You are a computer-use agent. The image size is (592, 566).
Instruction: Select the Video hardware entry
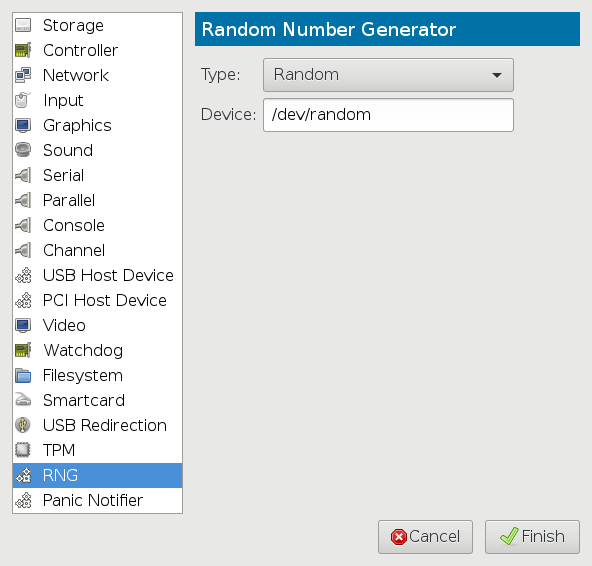pos(97,325)
